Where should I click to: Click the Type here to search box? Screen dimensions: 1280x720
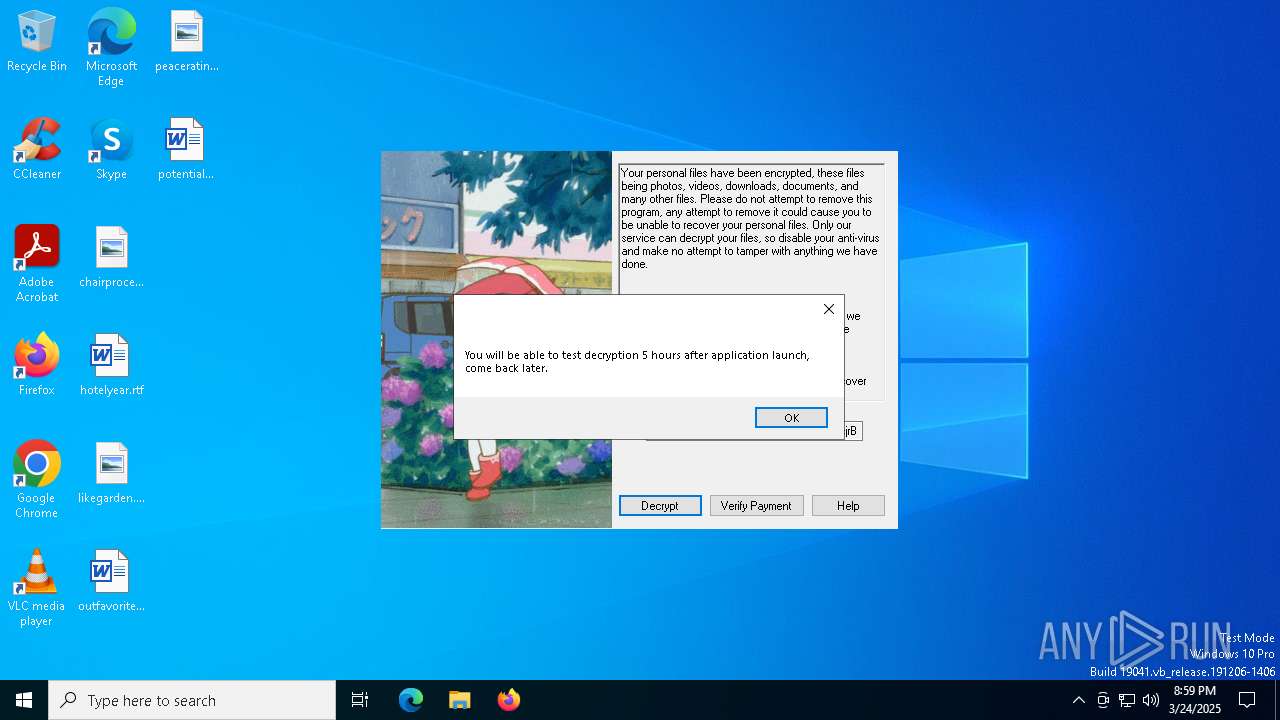click(192, 700)
